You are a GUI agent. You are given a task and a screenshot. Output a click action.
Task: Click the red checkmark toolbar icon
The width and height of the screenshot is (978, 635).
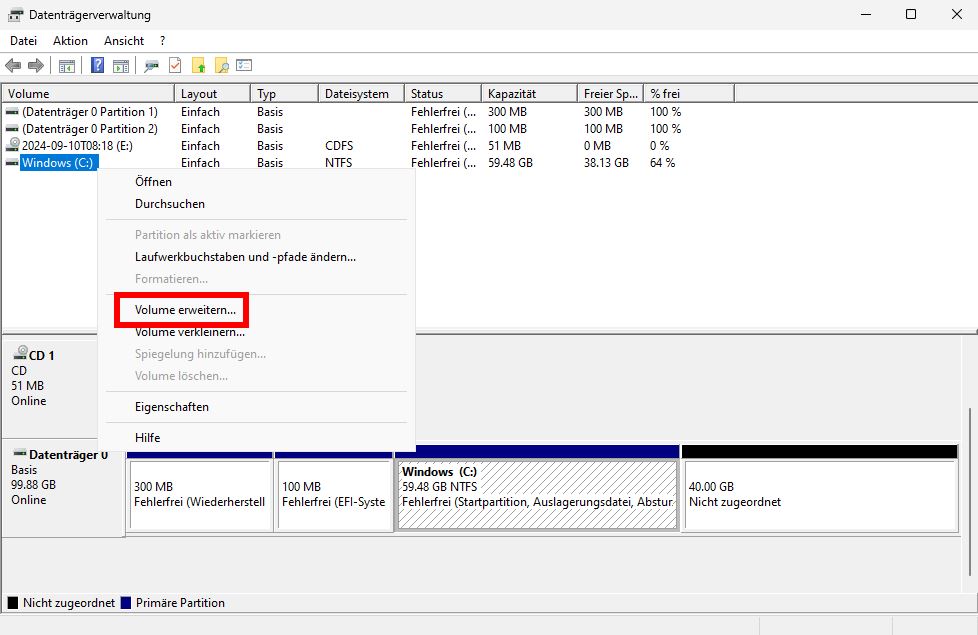[x=174, y=65]
